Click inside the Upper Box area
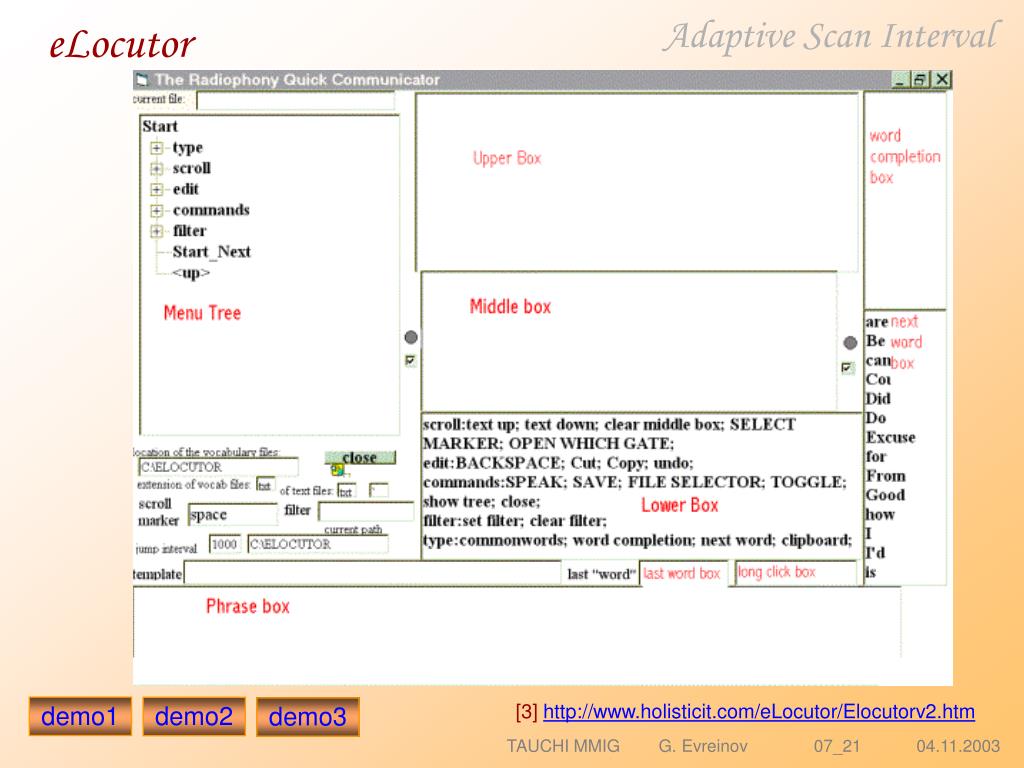Screen dimensions: 1024x768 click(637, 182)
